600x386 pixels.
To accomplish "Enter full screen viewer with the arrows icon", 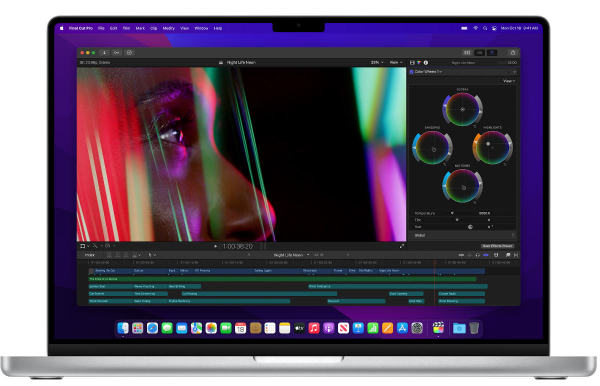I will (402, 246).
